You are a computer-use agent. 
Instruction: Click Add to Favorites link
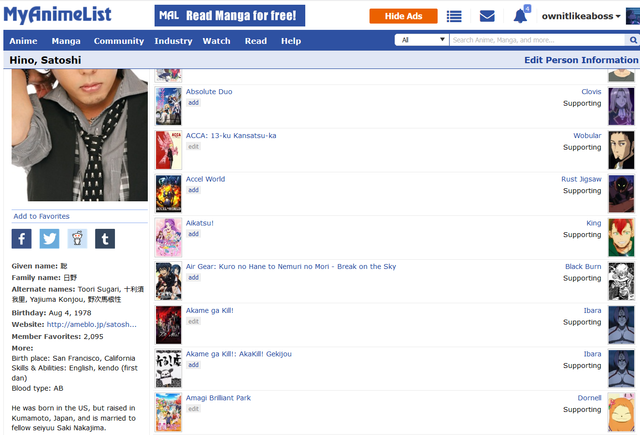tap(41, 216)
